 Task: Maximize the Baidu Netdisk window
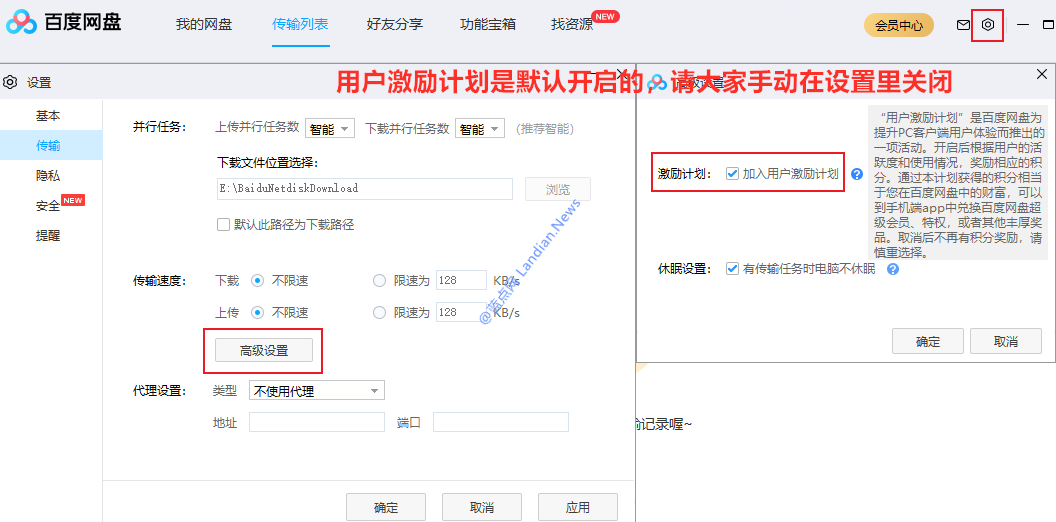coord(1048,25)
